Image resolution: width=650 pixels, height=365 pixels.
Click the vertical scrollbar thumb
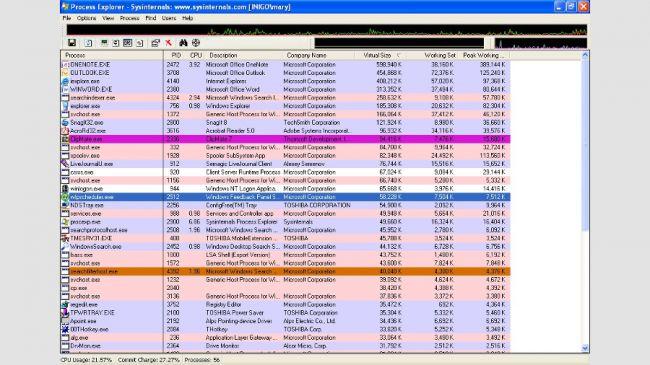585,145
